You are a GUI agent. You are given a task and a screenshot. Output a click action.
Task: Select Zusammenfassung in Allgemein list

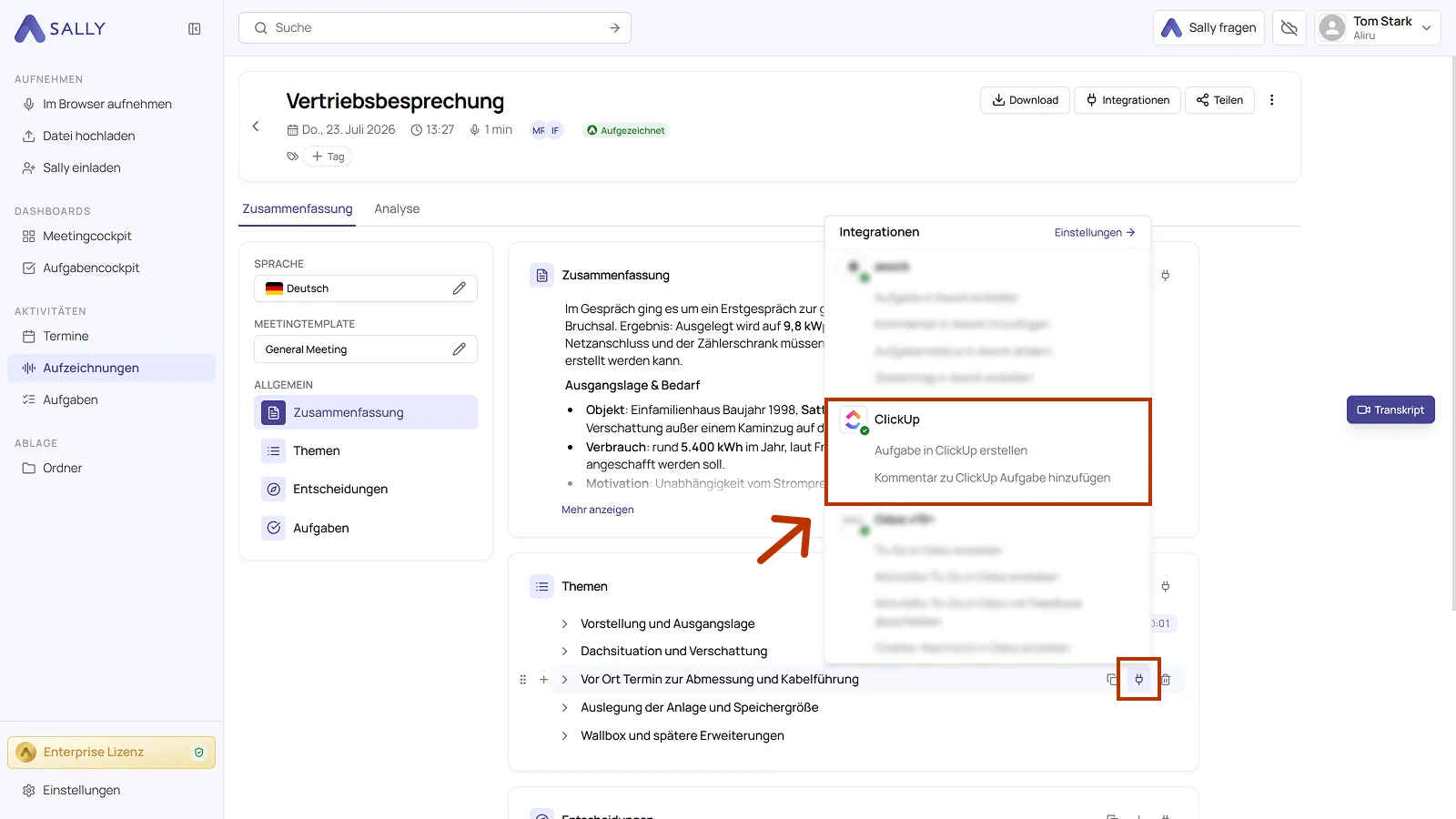click(x=366, y=412)
